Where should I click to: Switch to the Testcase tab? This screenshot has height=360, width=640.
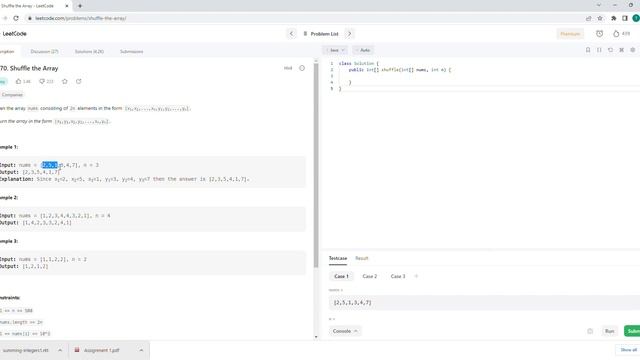point(338,258)
